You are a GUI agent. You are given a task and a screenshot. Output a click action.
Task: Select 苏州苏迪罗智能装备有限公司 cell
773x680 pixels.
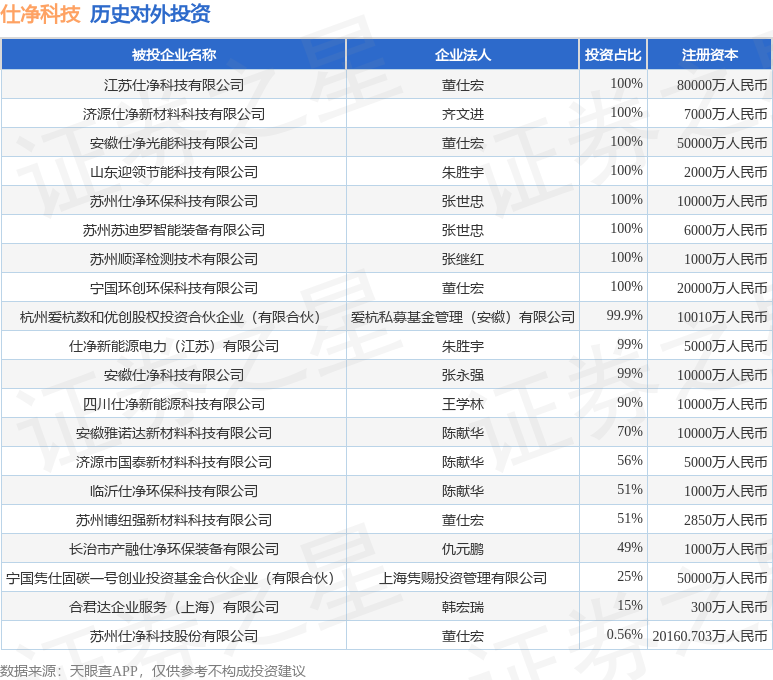click(x=174, y=230)
